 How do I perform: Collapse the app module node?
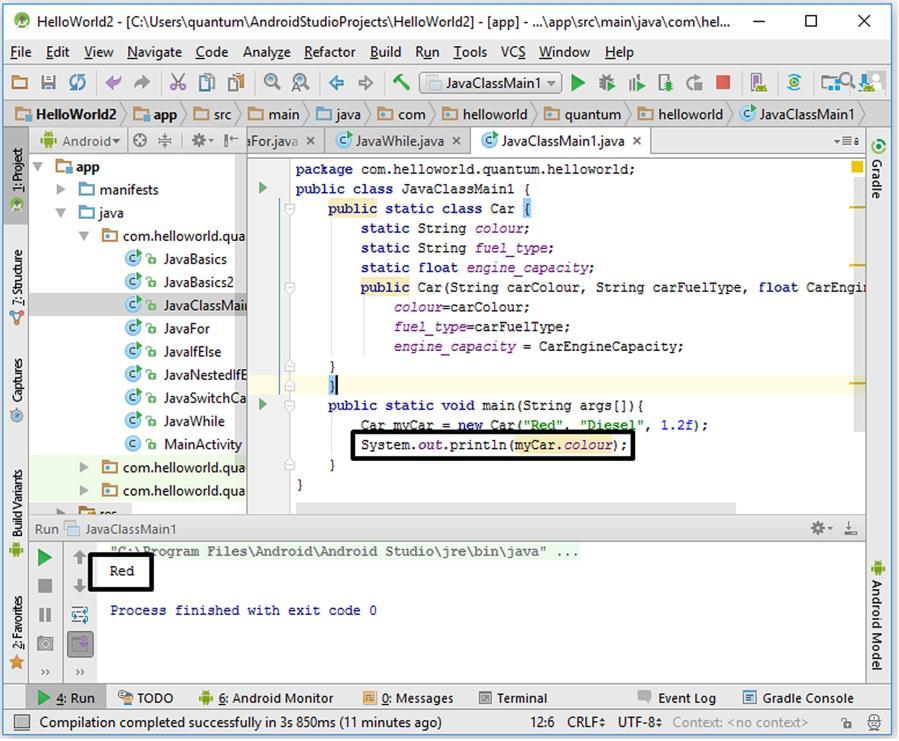[x=38, y=167]
